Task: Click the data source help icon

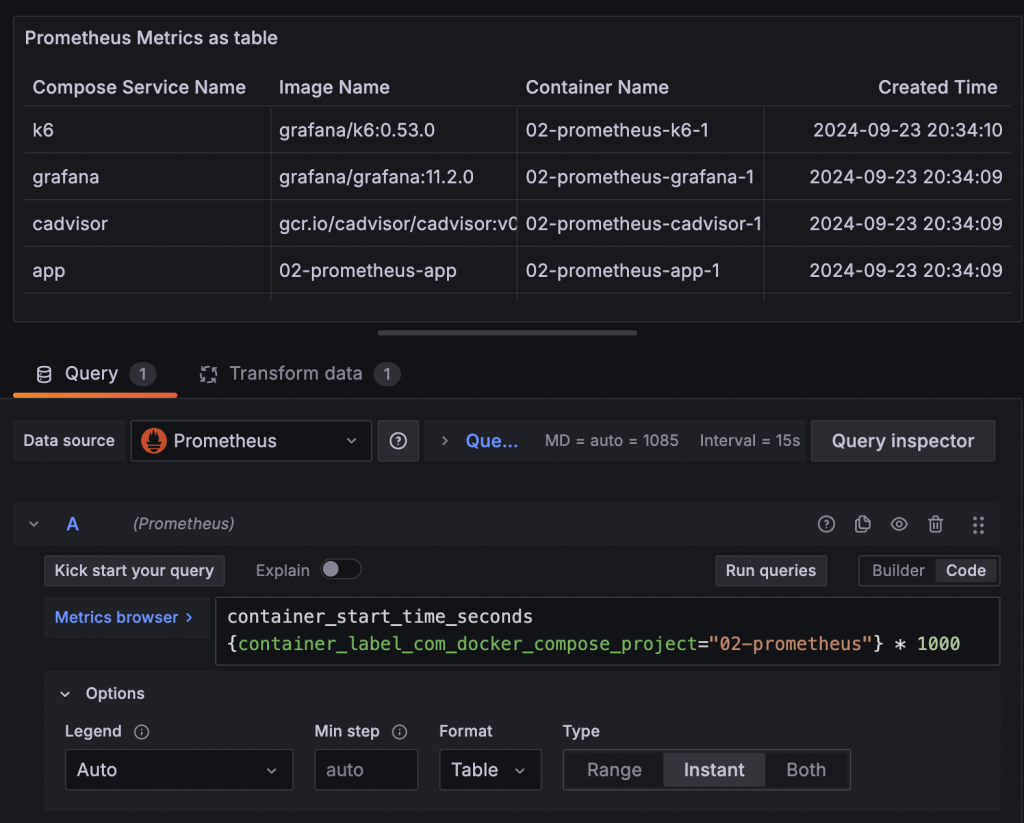Action: point(398,441)
